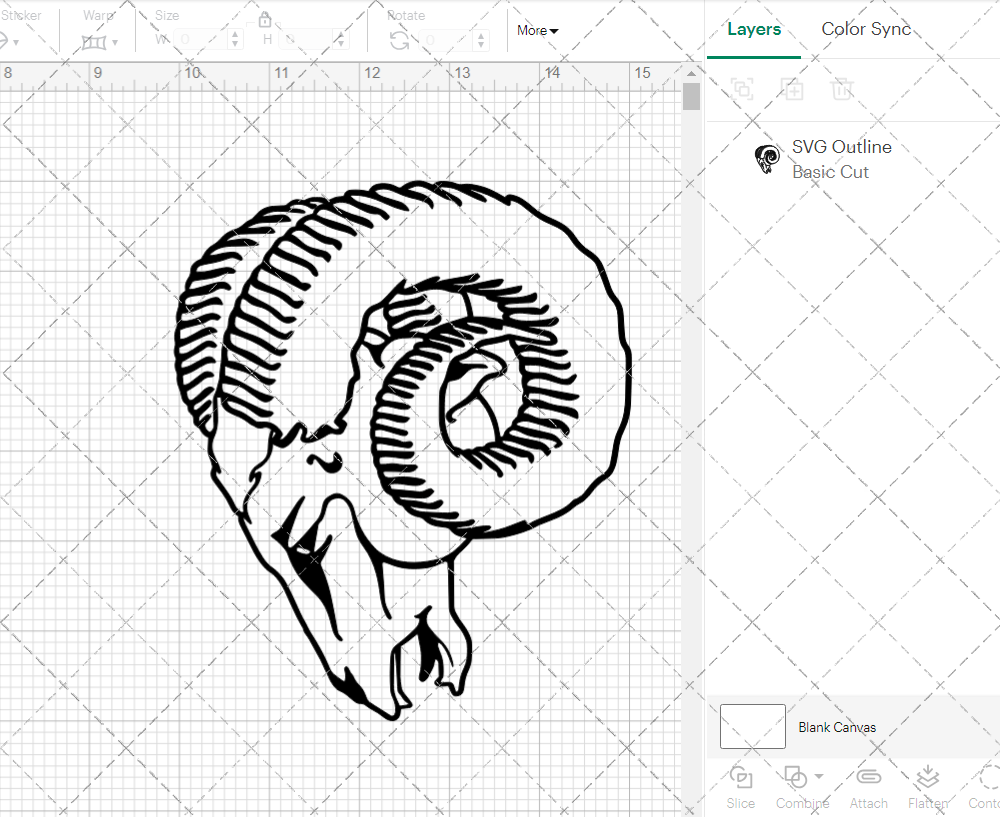The image size is (1000, 817).
Task: Select the ram head image on canvas
Action: pyautogui.click(x=403, y=450)
